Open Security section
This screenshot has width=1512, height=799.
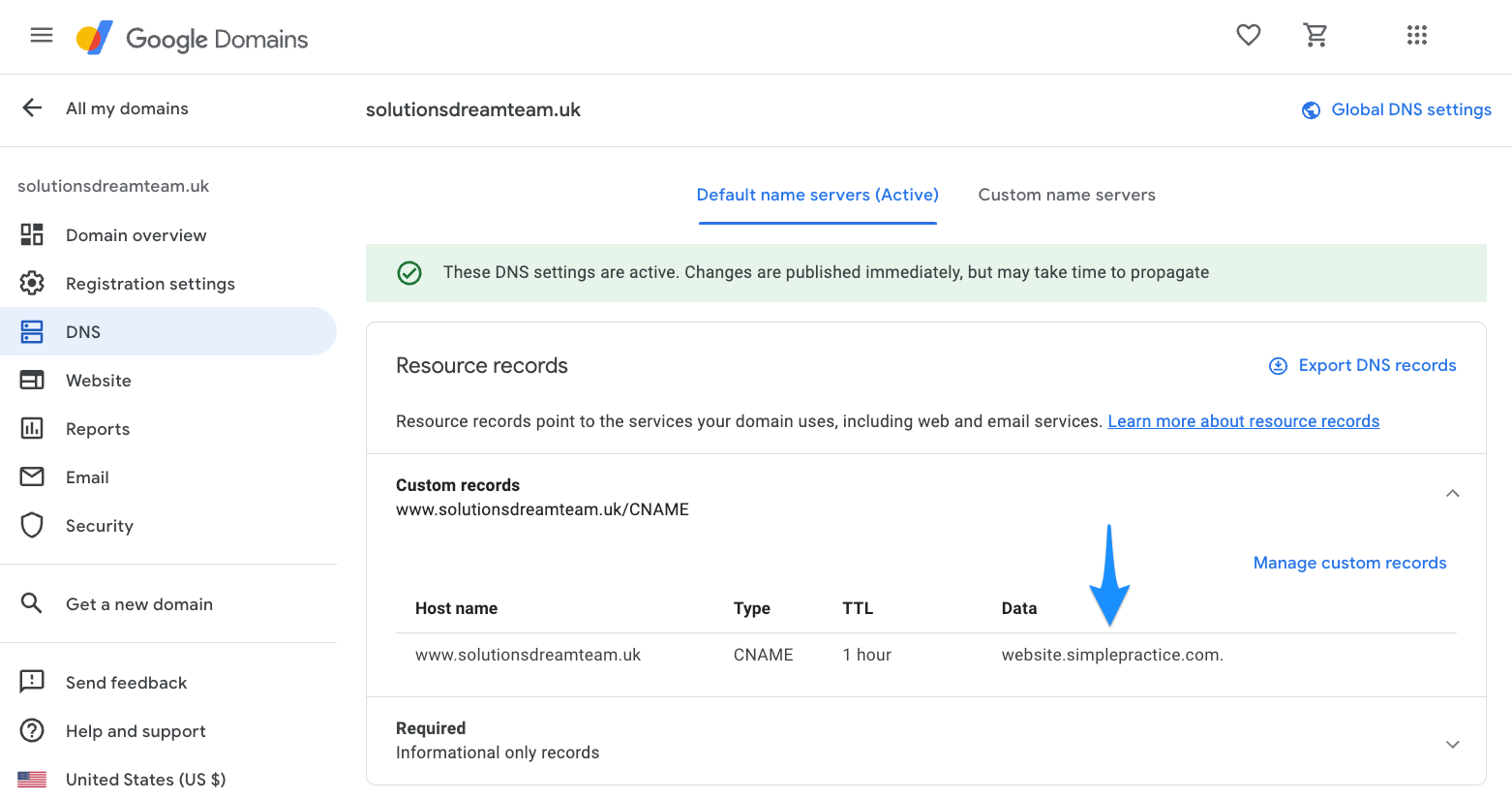[100, 526]
